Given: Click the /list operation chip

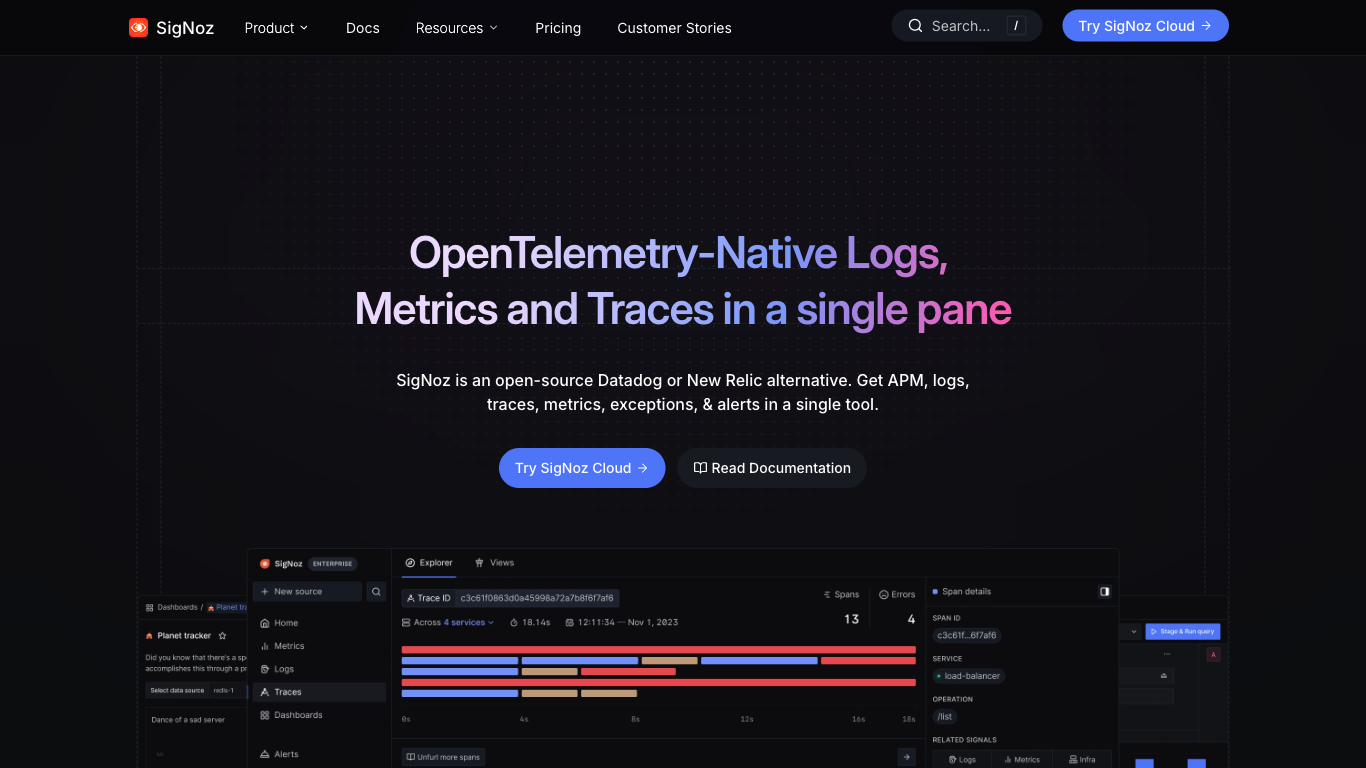Looking at the screenshot, I should click(x=945, y=717).
